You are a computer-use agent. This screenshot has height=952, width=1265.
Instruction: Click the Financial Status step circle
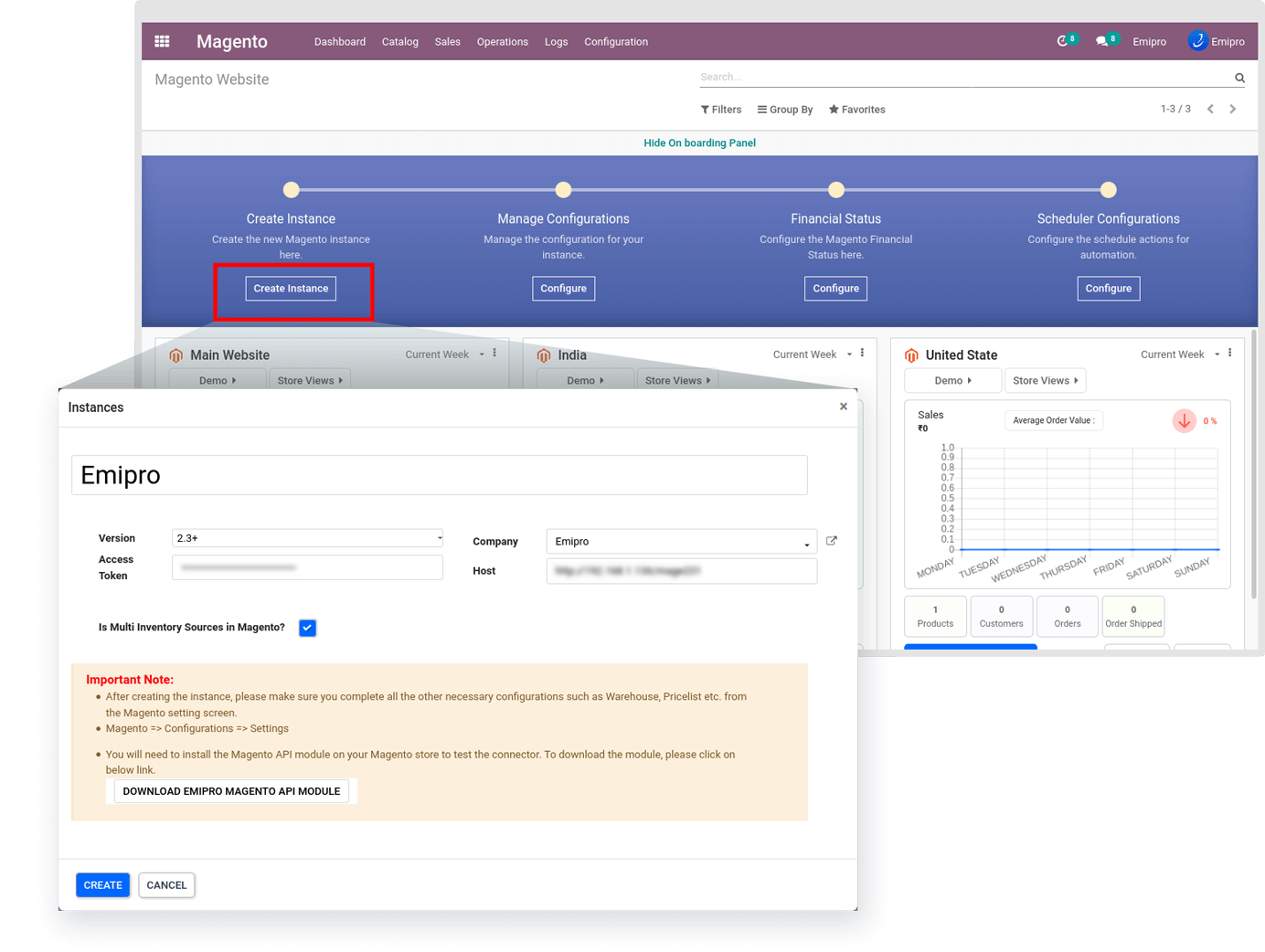835,190
